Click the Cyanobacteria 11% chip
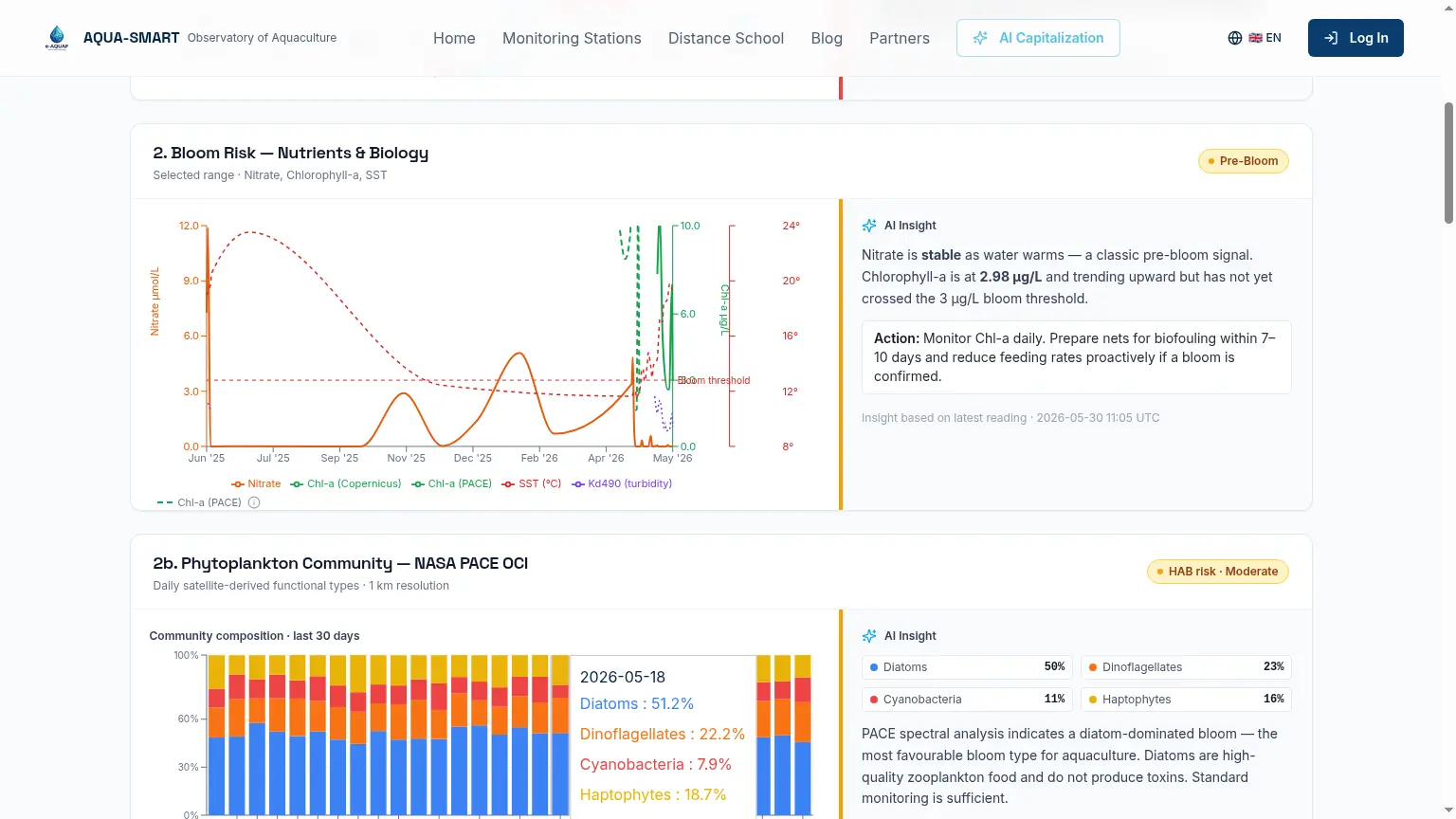Screen dimensions: 1456x819 click(x=967, y=700)
